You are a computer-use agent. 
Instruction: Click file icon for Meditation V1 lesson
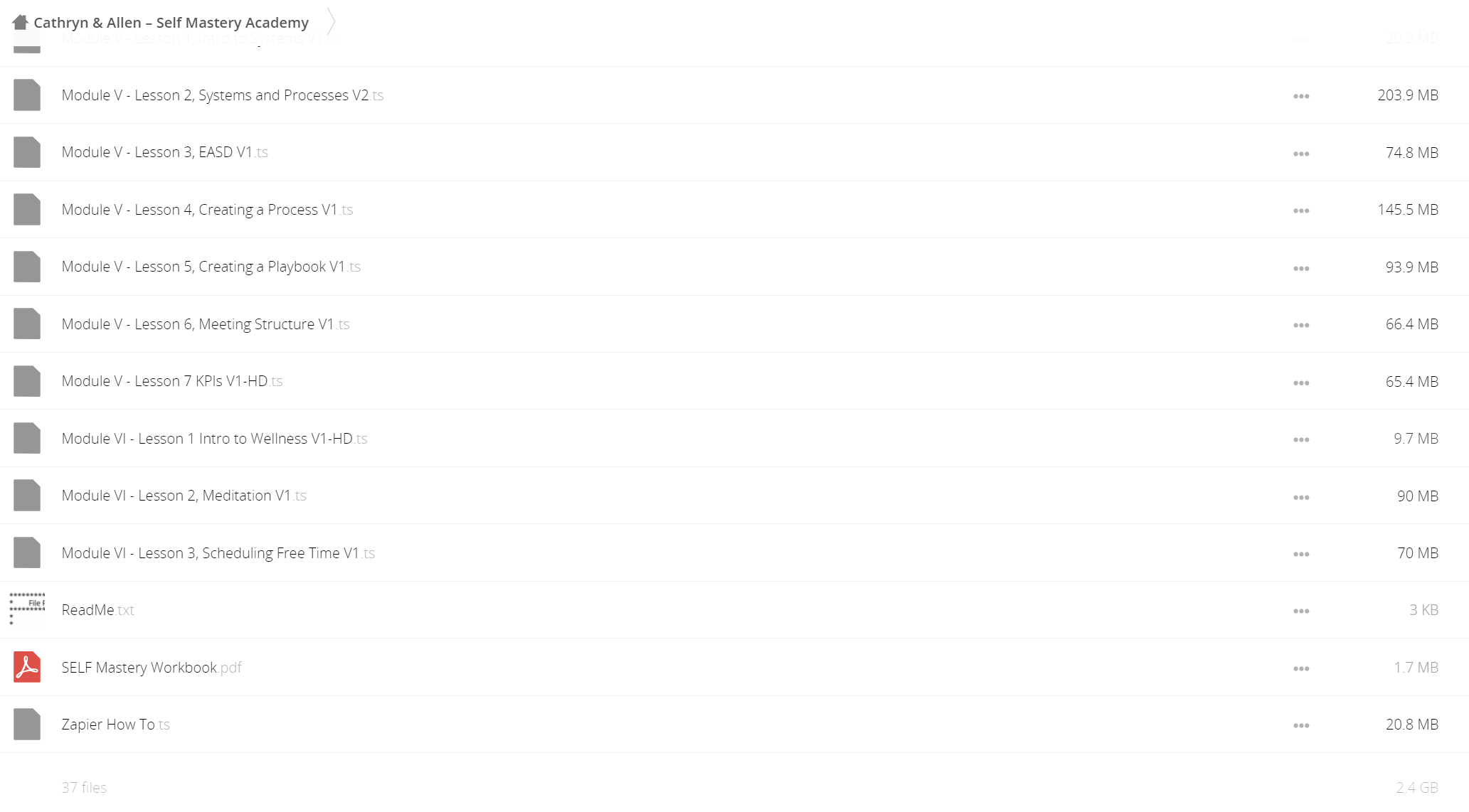[27, 495]
